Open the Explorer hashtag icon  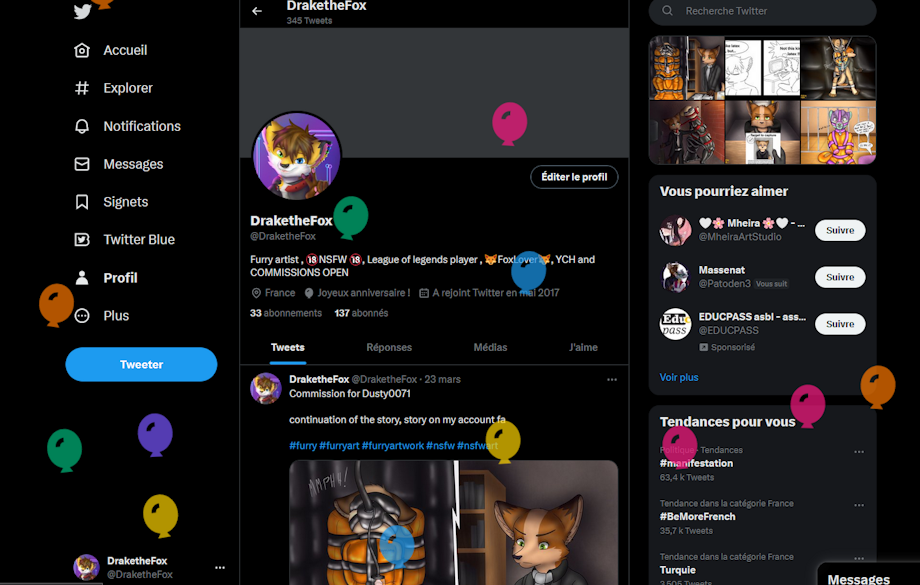coord(82,88)
